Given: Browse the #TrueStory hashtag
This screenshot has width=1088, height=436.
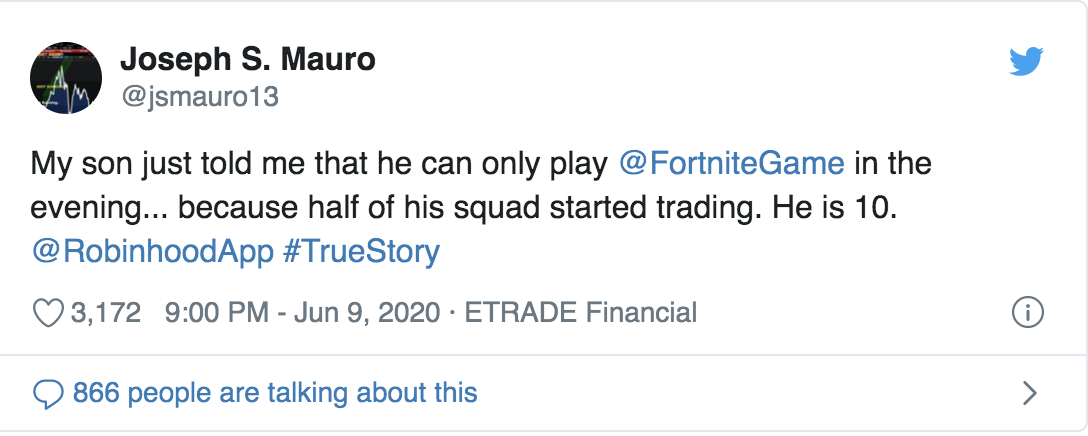Looking at the screenshot, I should coord(362,251).
